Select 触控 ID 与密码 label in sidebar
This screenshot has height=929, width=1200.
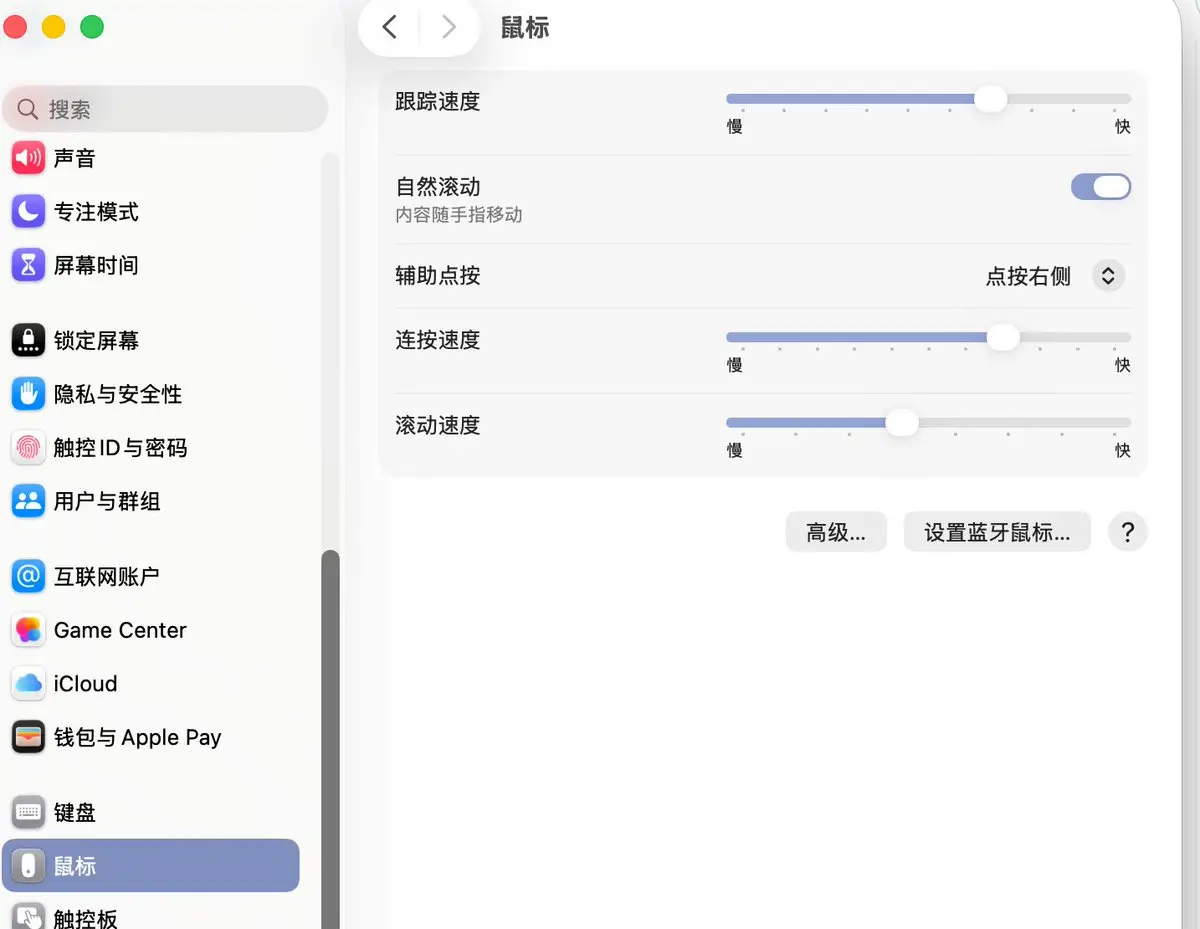pyautogui.click(x=120, y=448)
